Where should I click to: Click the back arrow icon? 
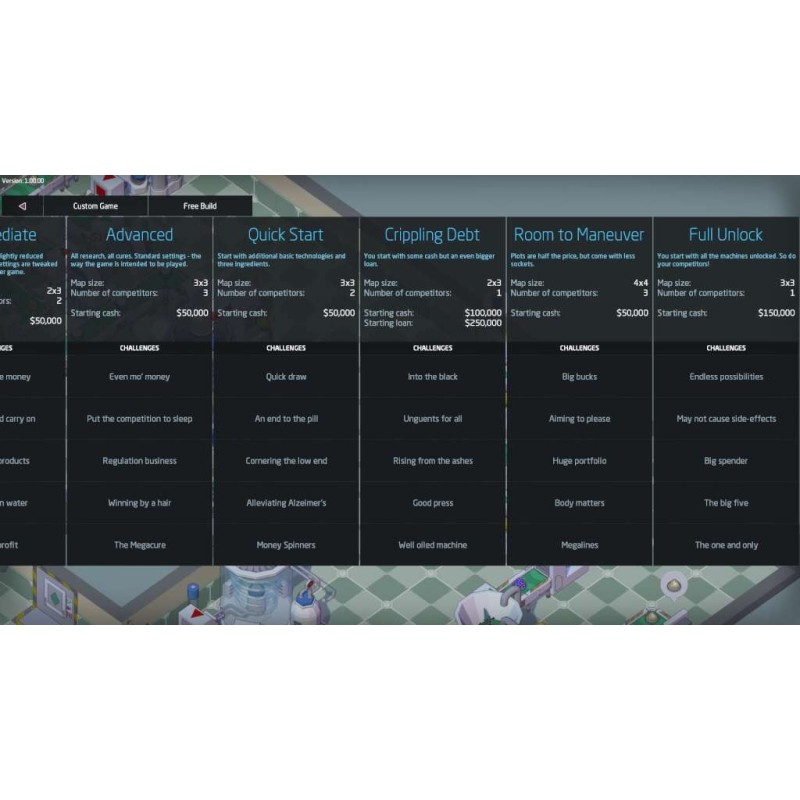click(21, 206)
